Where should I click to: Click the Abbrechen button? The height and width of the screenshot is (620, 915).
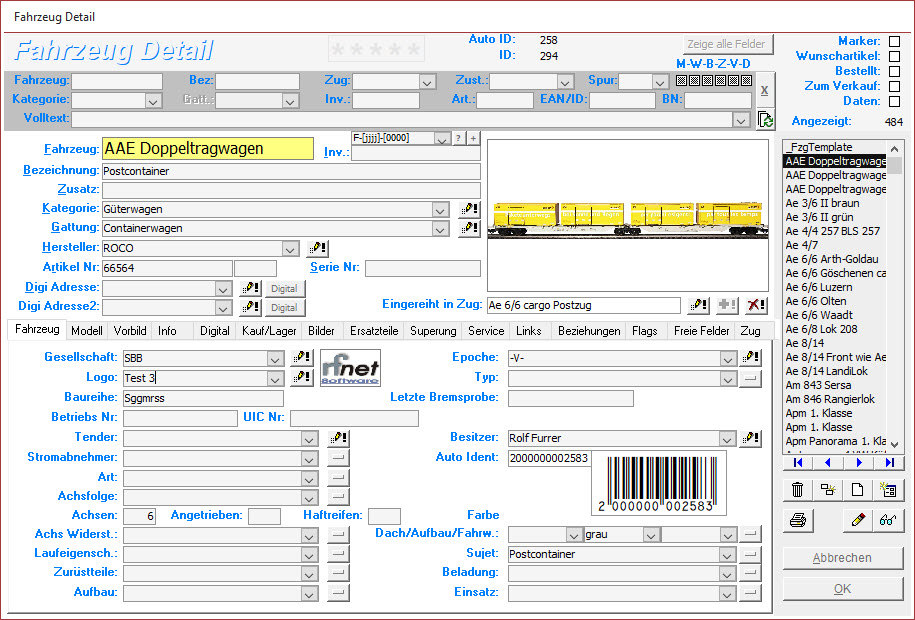pyautogui.click(x=842, y=558)
